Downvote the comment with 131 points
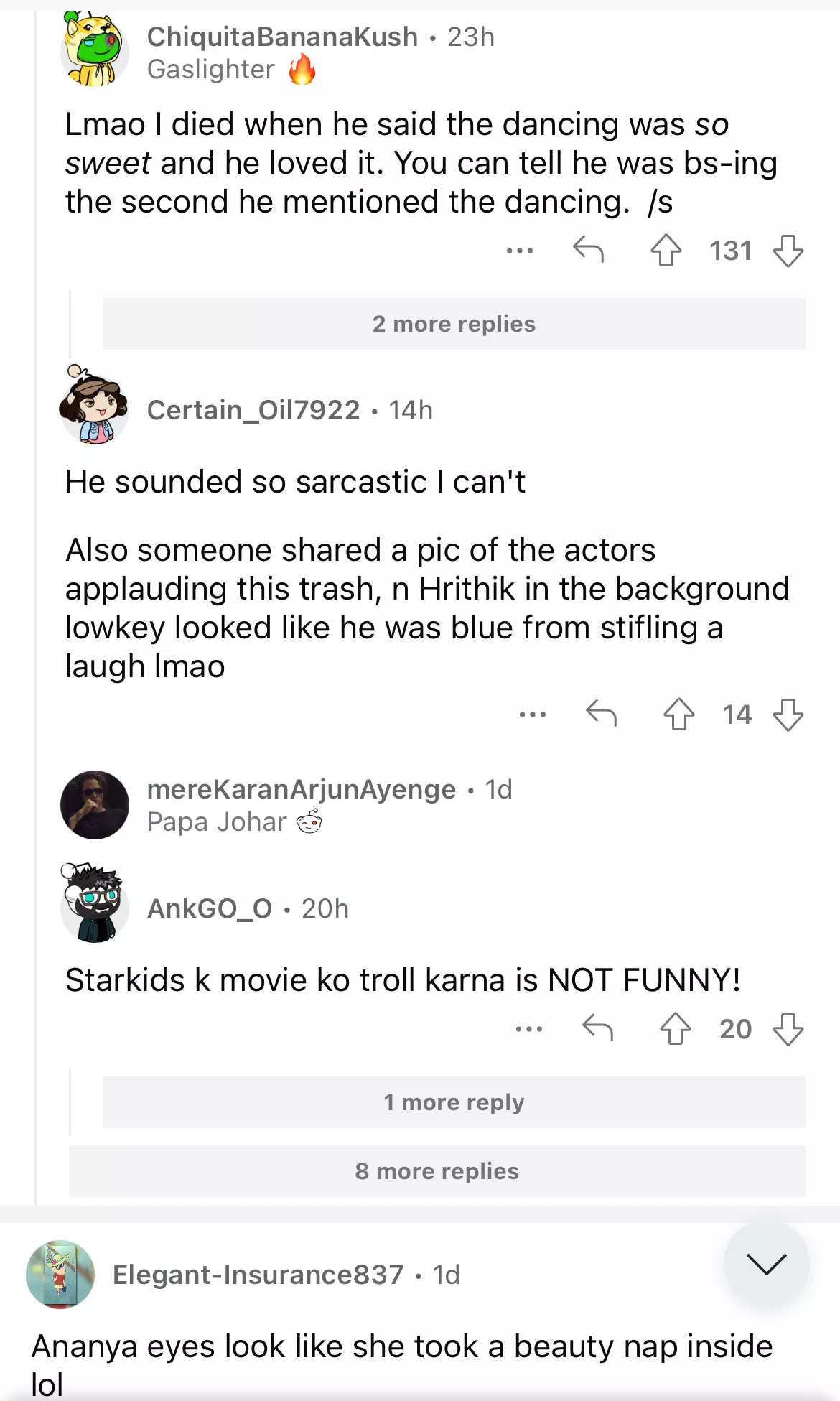Image resolution: width=840 pixels, height=1401 pixels. [788, 251]
